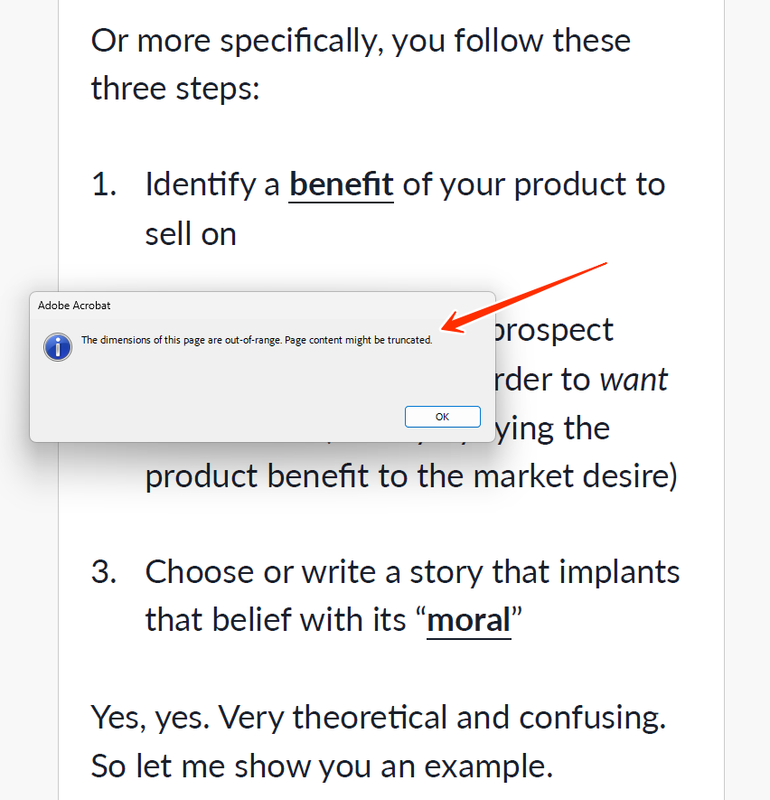Click list number 3 marker
Screen dimensions: 770x800
coord(105,571)
